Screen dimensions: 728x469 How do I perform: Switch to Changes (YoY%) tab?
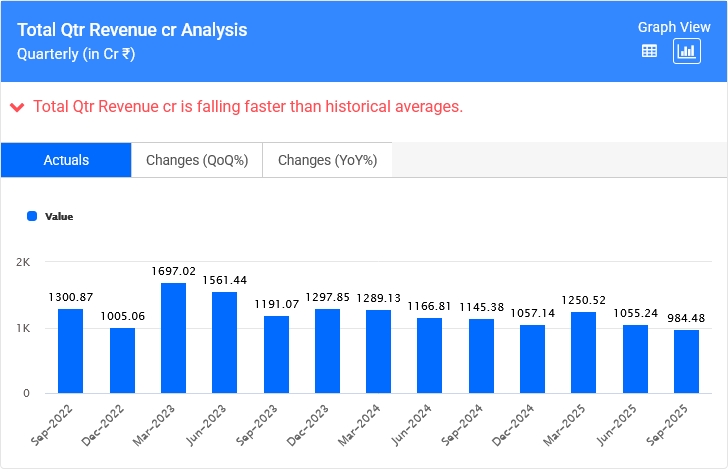click(x=327, y=160)
